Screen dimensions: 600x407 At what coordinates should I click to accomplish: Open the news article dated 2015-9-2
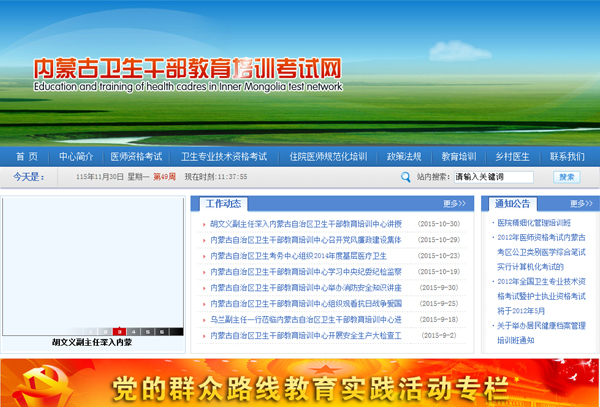pyautogui.click(x=305, y=335)
